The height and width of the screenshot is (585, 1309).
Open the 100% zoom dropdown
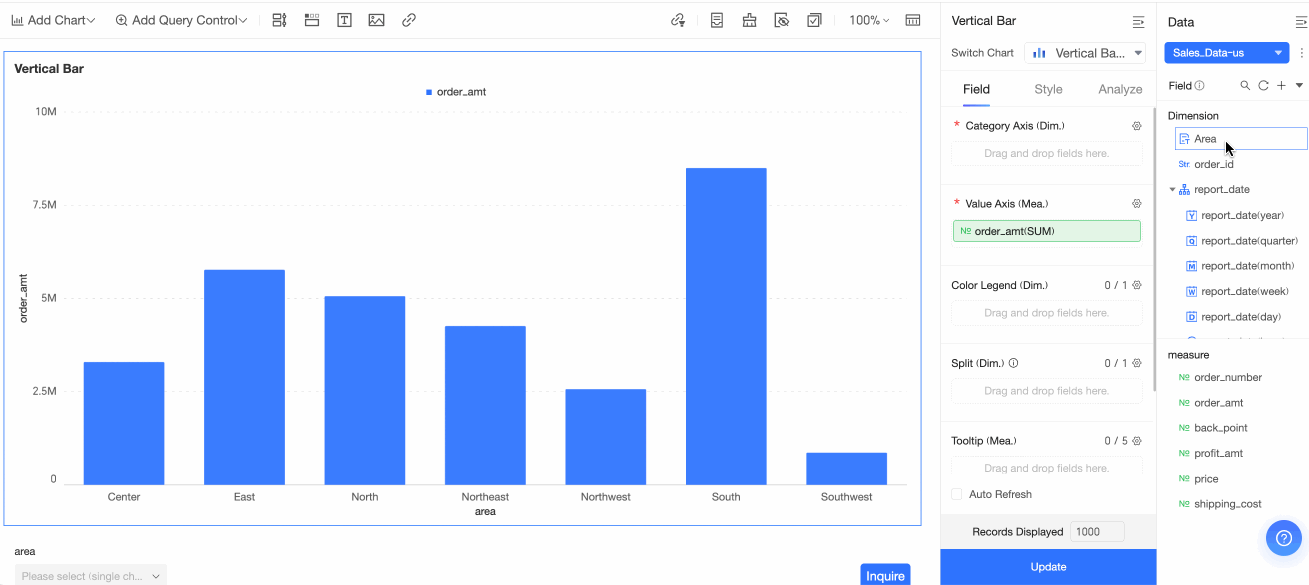click(869, 20)
